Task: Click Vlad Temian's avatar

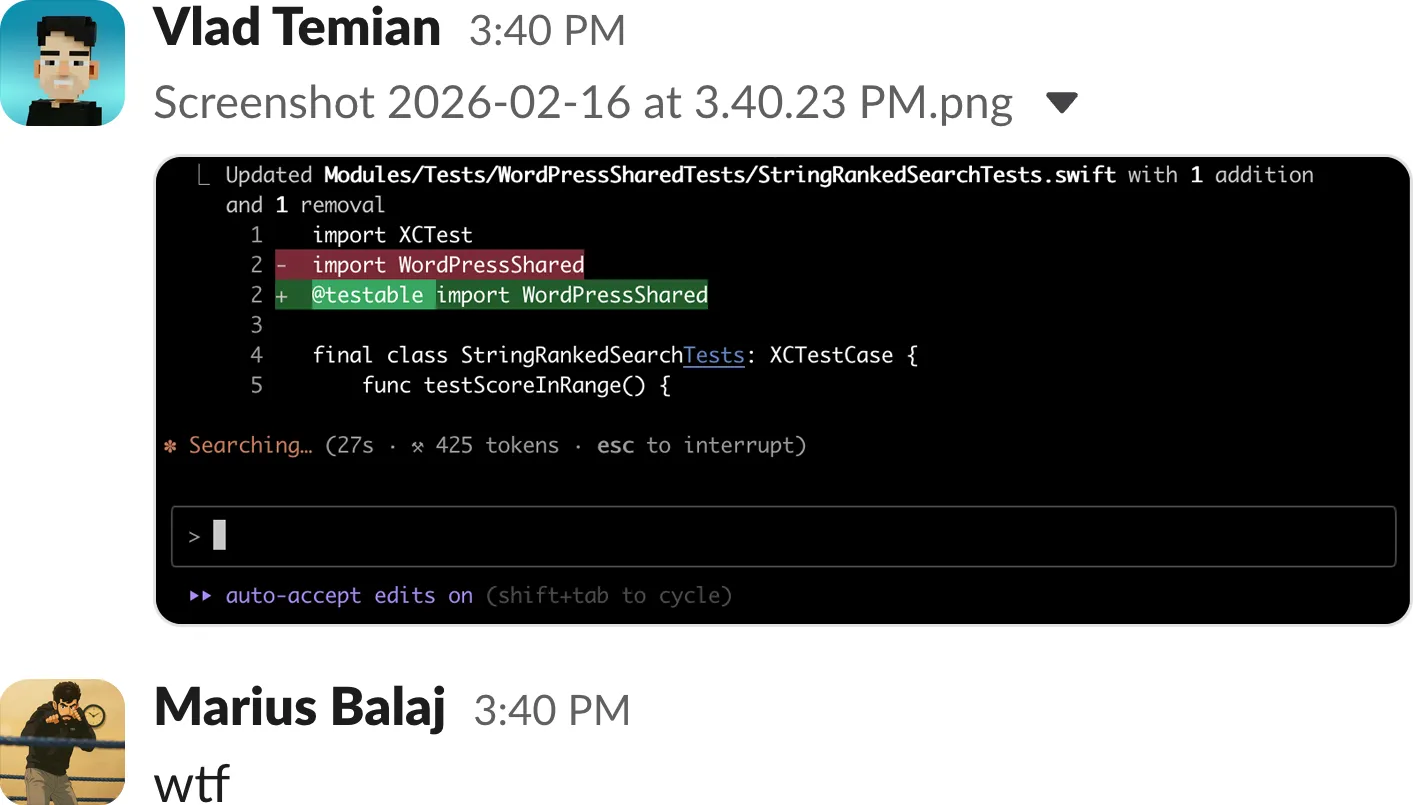Action: [x=62, y=62]
